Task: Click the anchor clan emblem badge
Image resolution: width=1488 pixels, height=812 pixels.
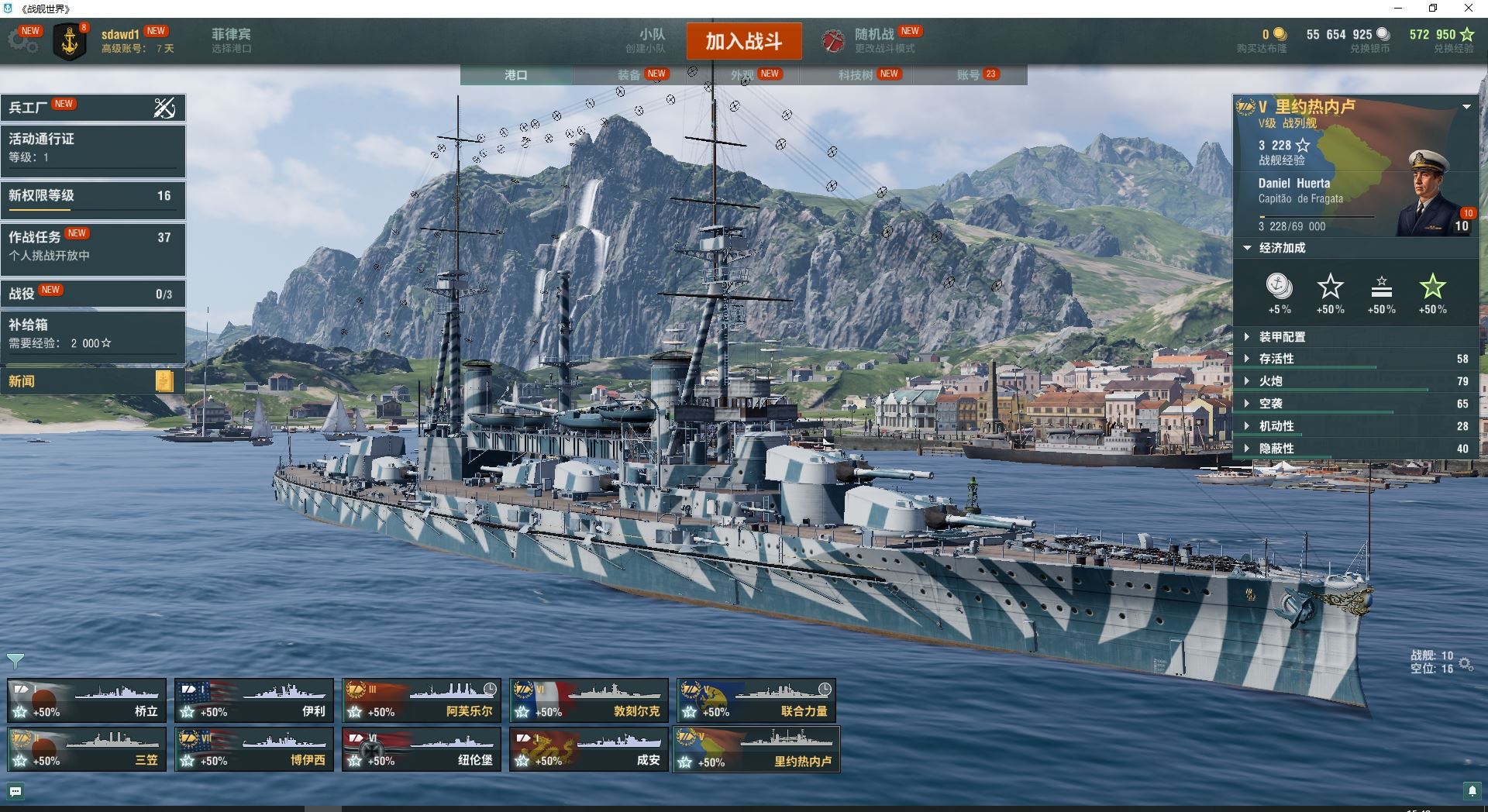Action: (x=70, y=42)
